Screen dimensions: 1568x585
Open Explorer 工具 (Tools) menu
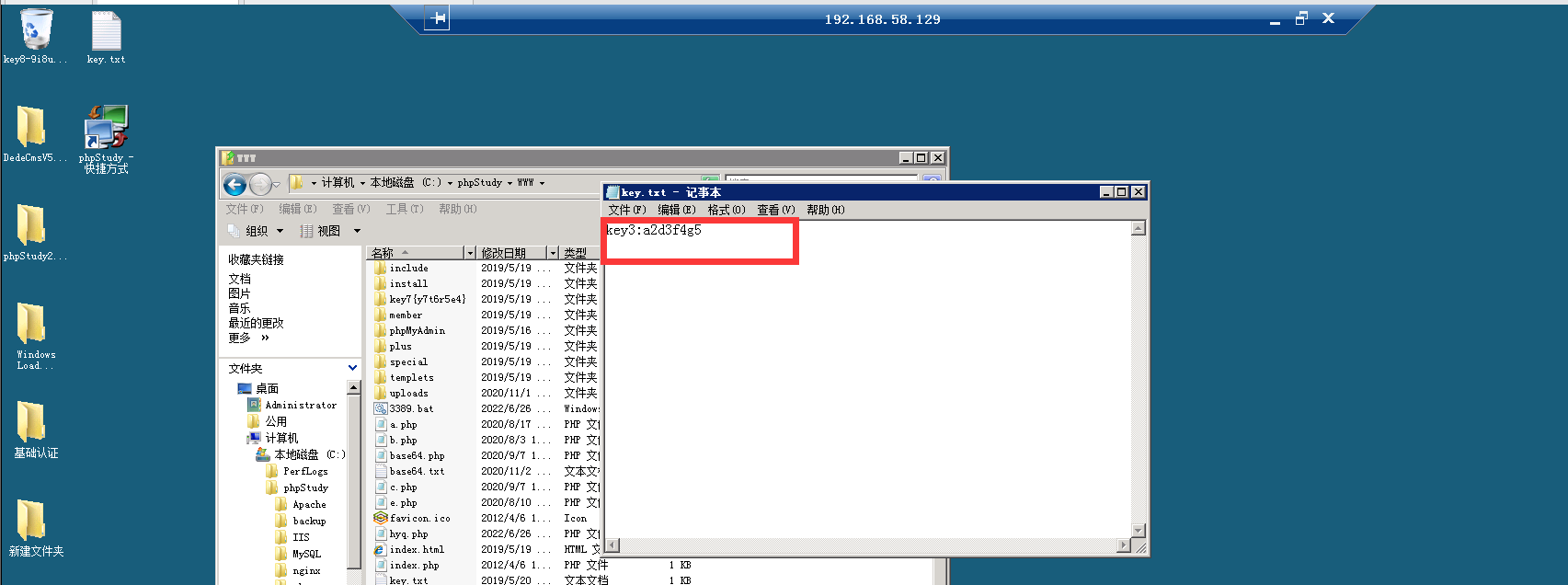404,209
